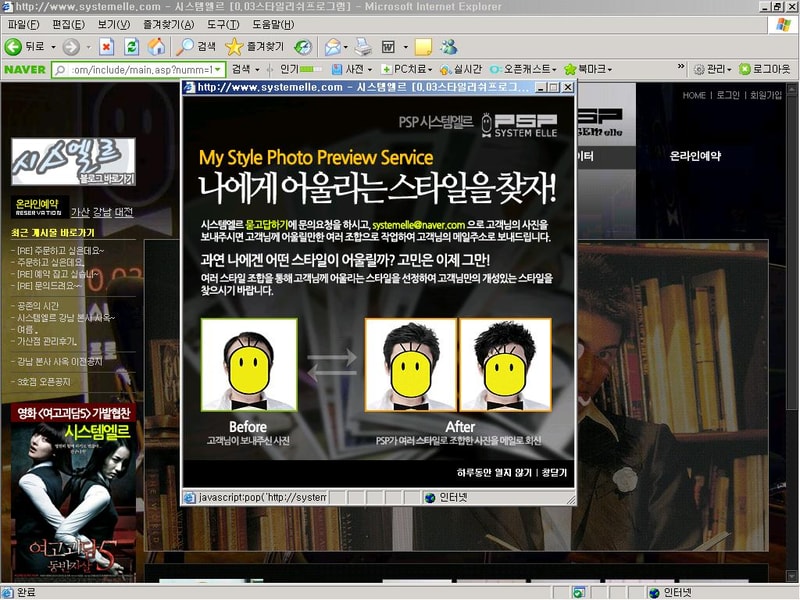This screenshot has height=600, width=800.
Task: Click 묻고답하기 link in popup text
Action: coord(266,225)
